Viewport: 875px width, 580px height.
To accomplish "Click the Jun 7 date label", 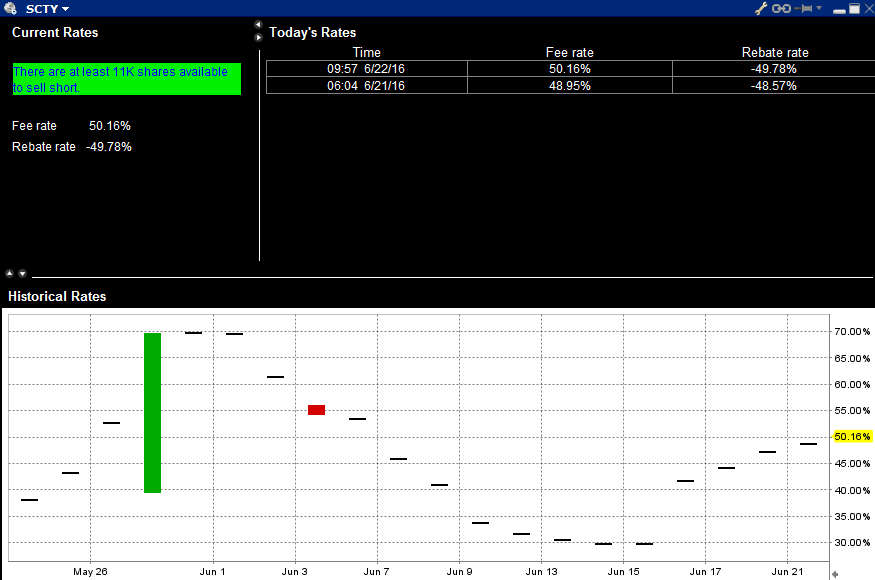I will (377, 572).
